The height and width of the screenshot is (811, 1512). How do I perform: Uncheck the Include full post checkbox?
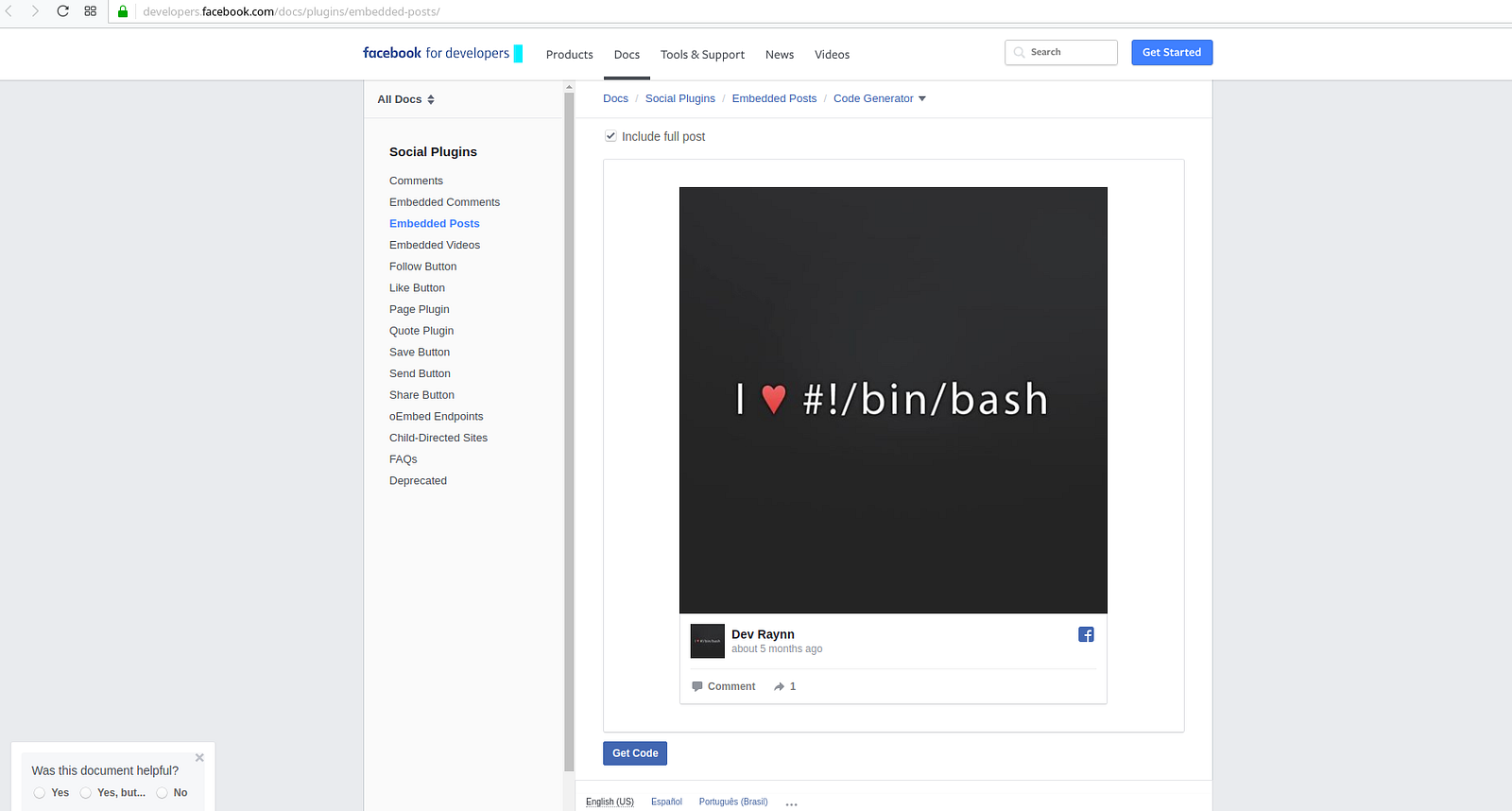[x=610, y=136]
